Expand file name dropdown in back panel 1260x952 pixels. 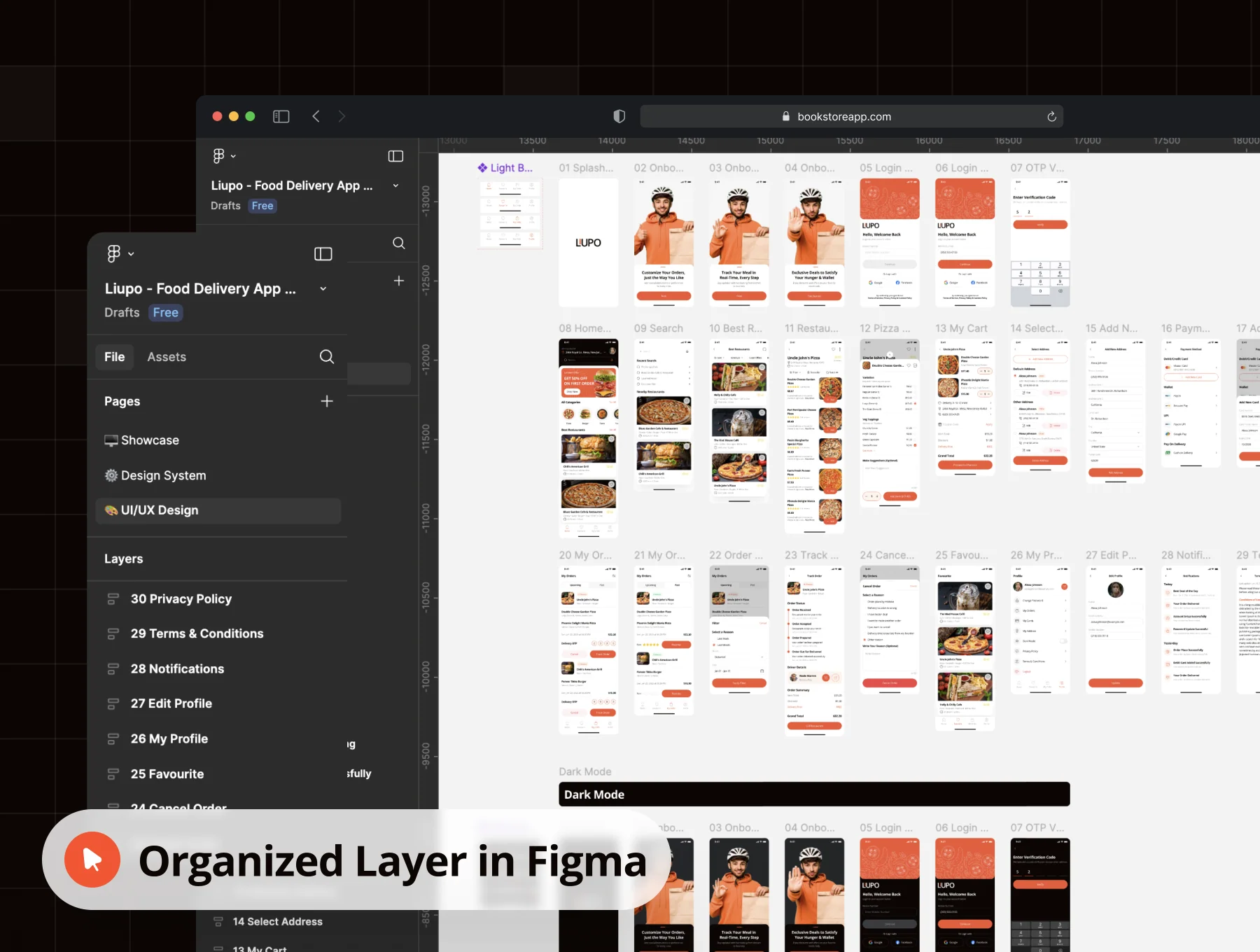coord(395,185)
